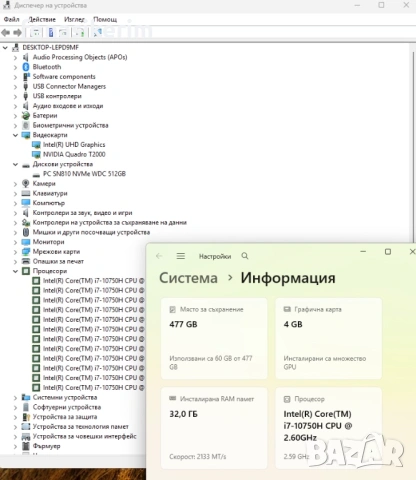Open the hamburger menu in Настройки
Image resolution: width=416 pixels, height=480 pixels.
[181, 256]
